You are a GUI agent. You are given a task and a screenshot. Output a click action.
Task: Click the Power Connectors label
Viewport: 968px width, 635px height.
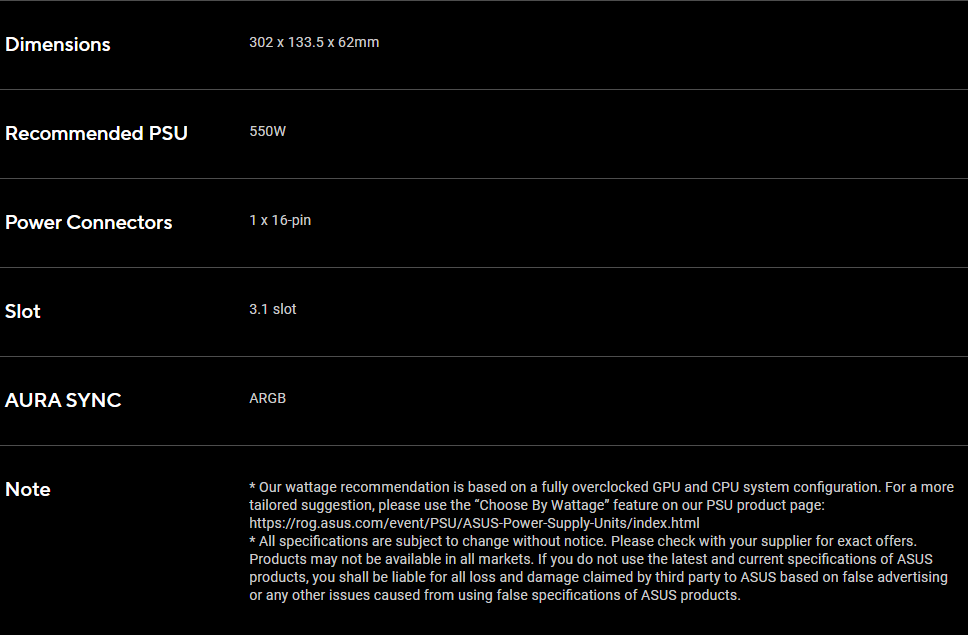pos(88,222)
